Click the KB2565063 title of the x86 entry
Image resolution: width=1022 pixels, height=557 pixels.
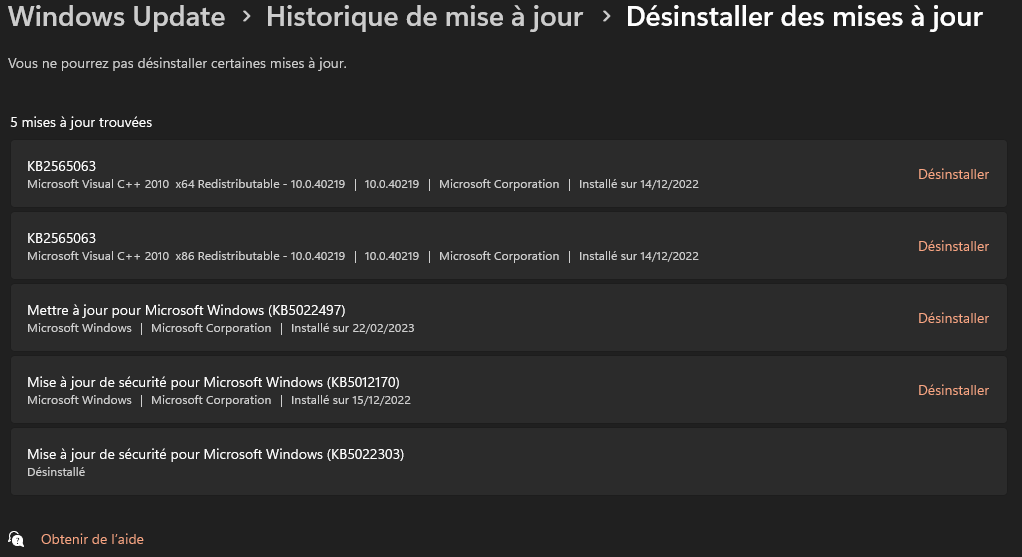coord(61,238)
